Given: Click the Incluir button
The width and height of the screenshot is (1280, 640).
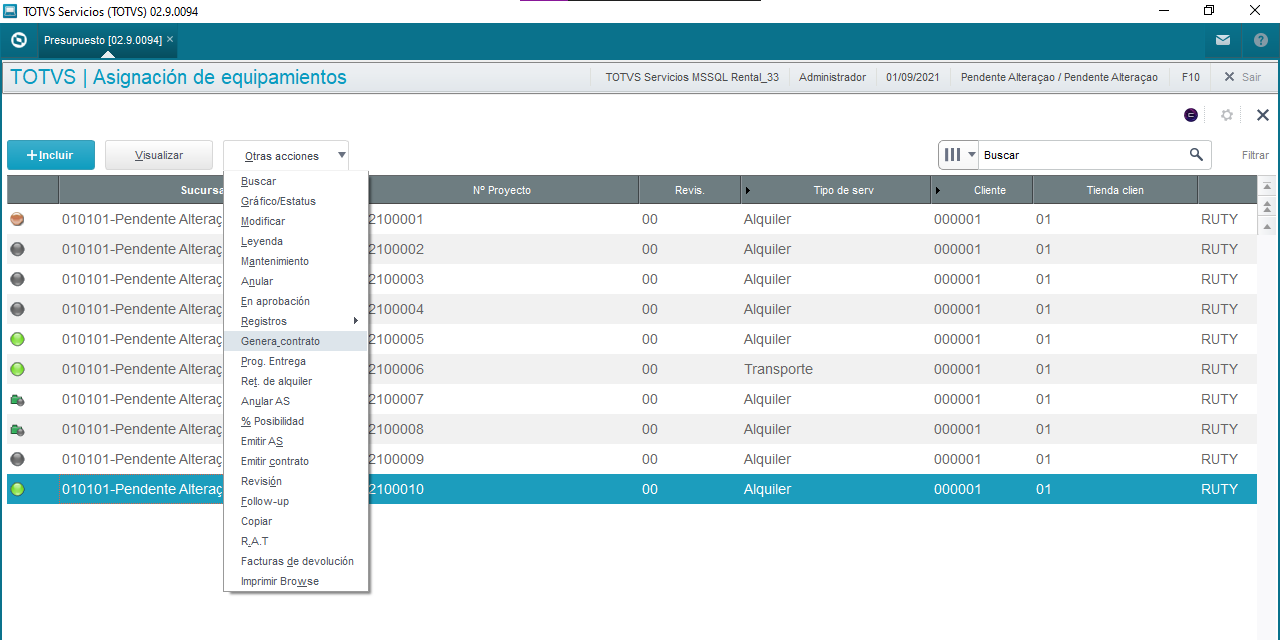Looking at the screenshot, I should pyautogui.click(x=51, y=155).
